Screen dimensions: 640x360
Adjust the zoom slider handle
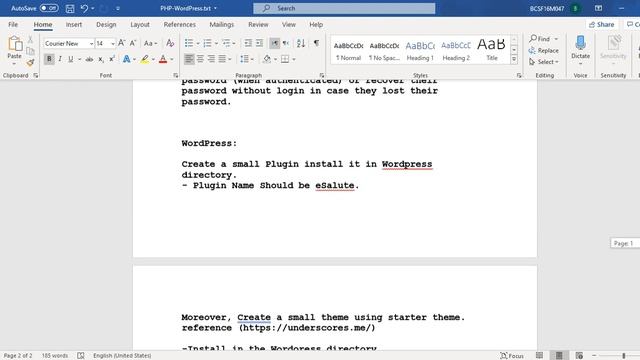[624, 356]
